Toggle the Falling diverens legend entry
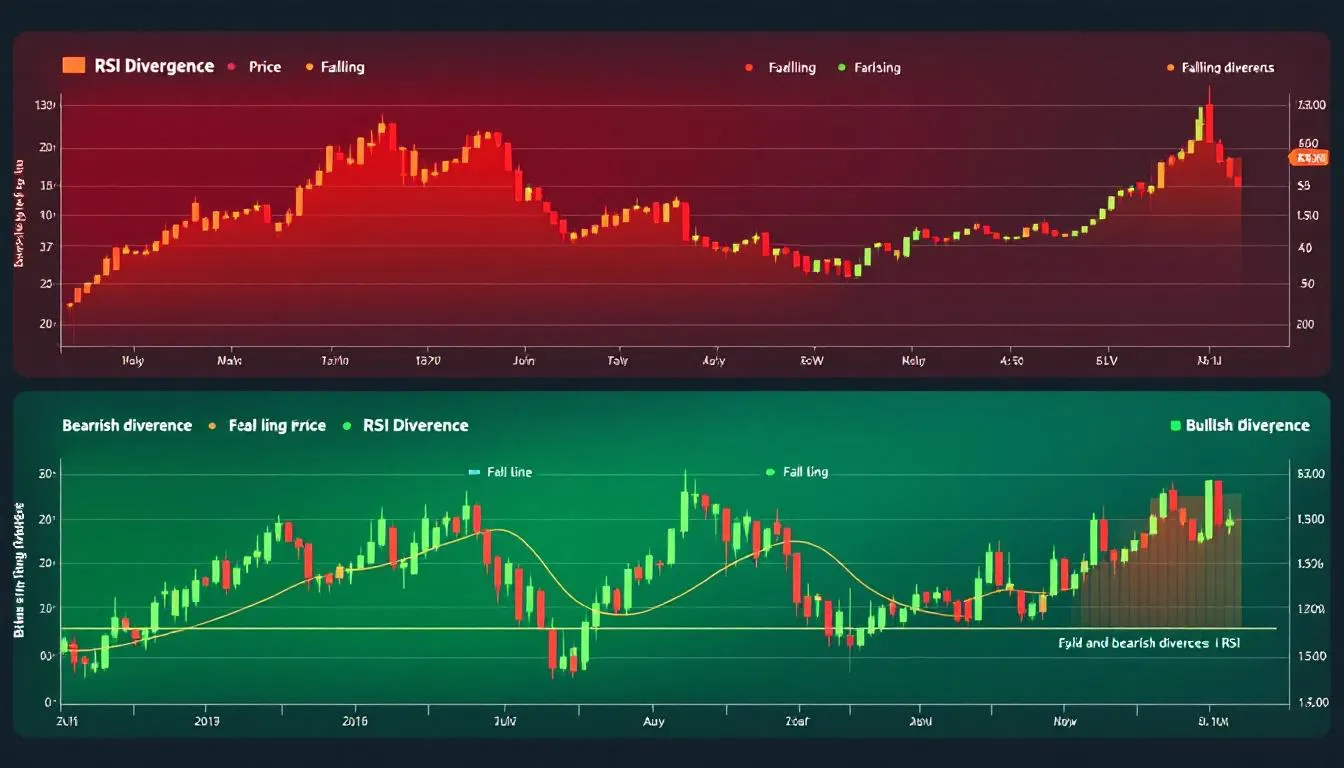 pyautogui.click(x=1220, y=68)
